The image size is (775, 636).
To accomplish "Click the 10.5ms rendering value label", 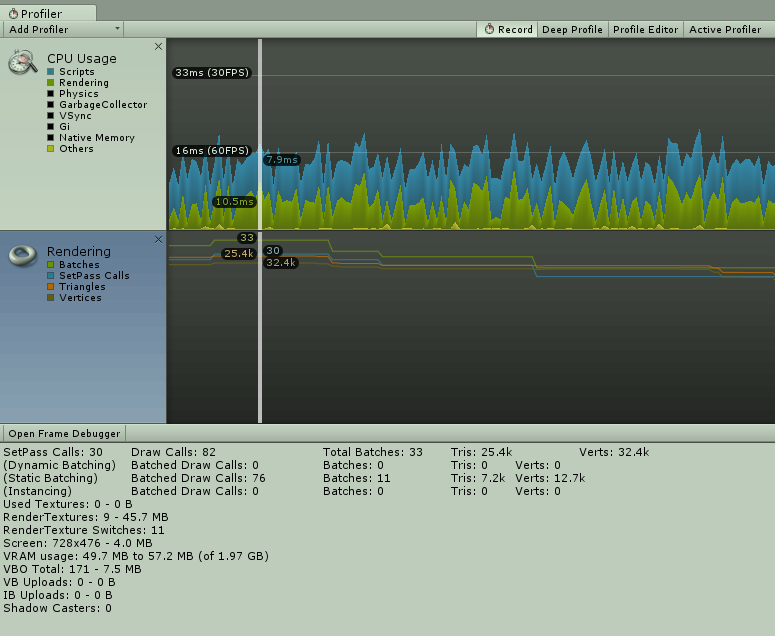I will (234, 202).
